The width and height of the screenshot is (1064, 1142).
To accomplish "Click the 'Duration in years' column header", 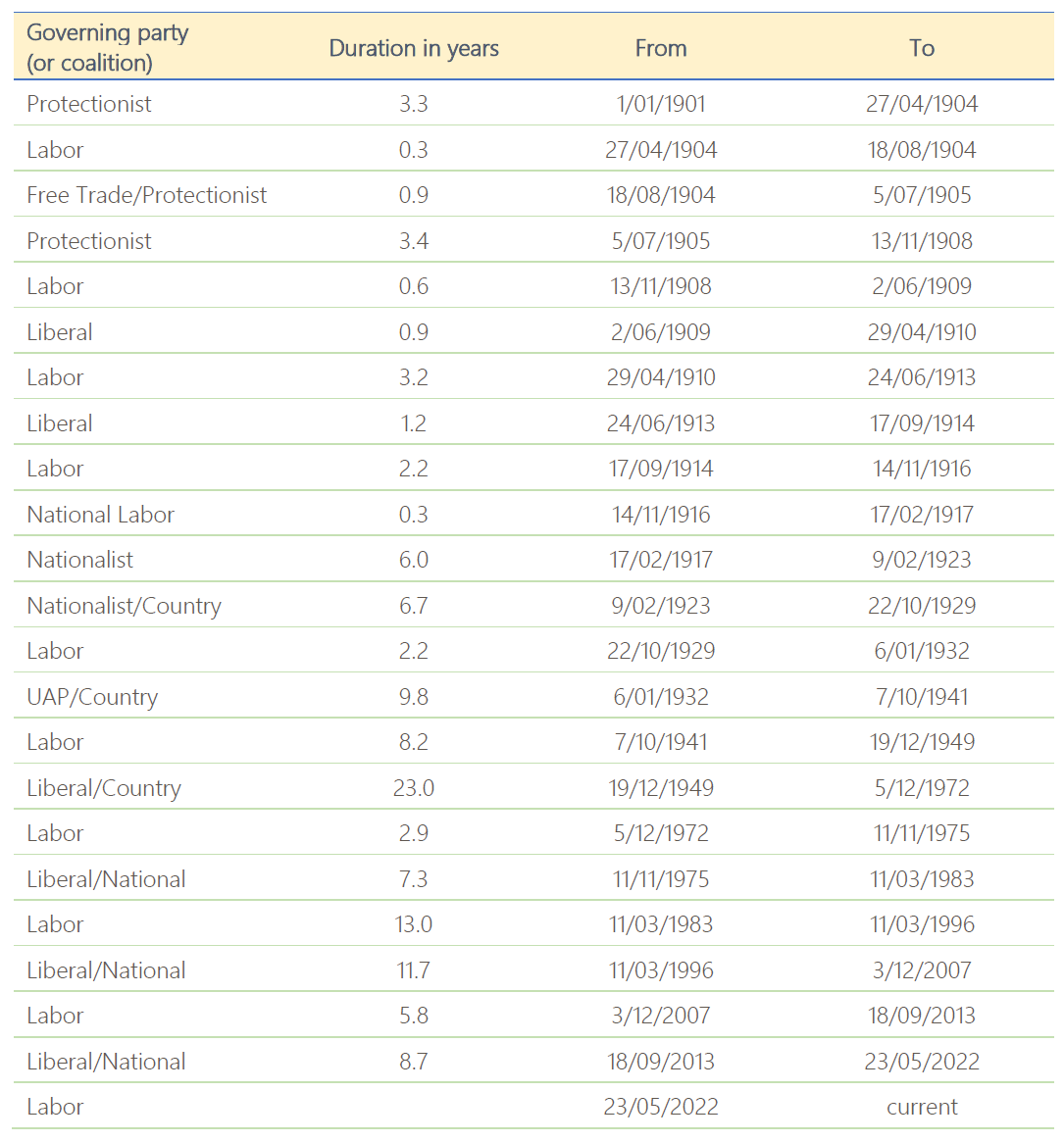I will click(x=413, y=48).
